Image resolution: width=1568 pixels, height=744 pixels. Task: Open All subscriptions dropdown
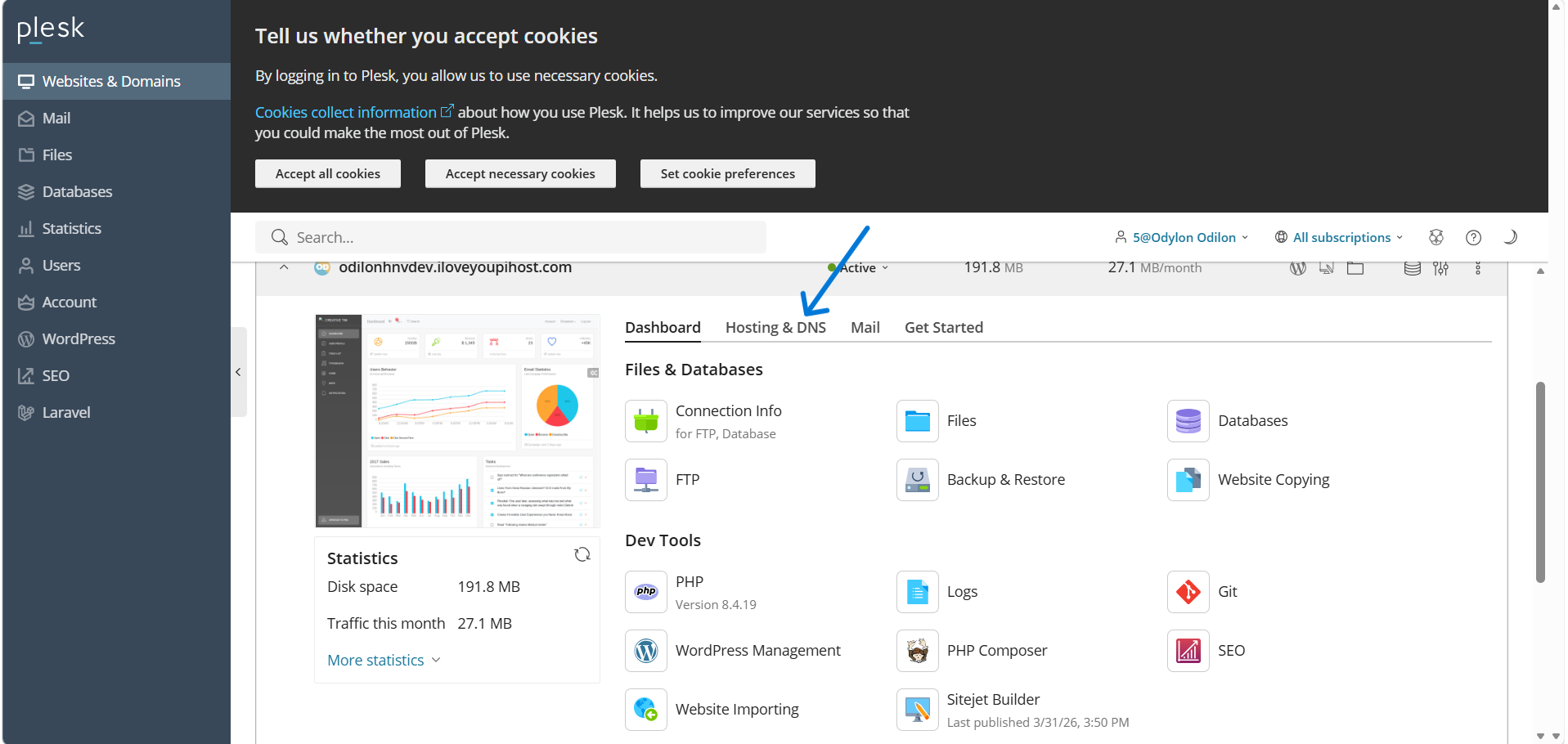click(1339, 237)
